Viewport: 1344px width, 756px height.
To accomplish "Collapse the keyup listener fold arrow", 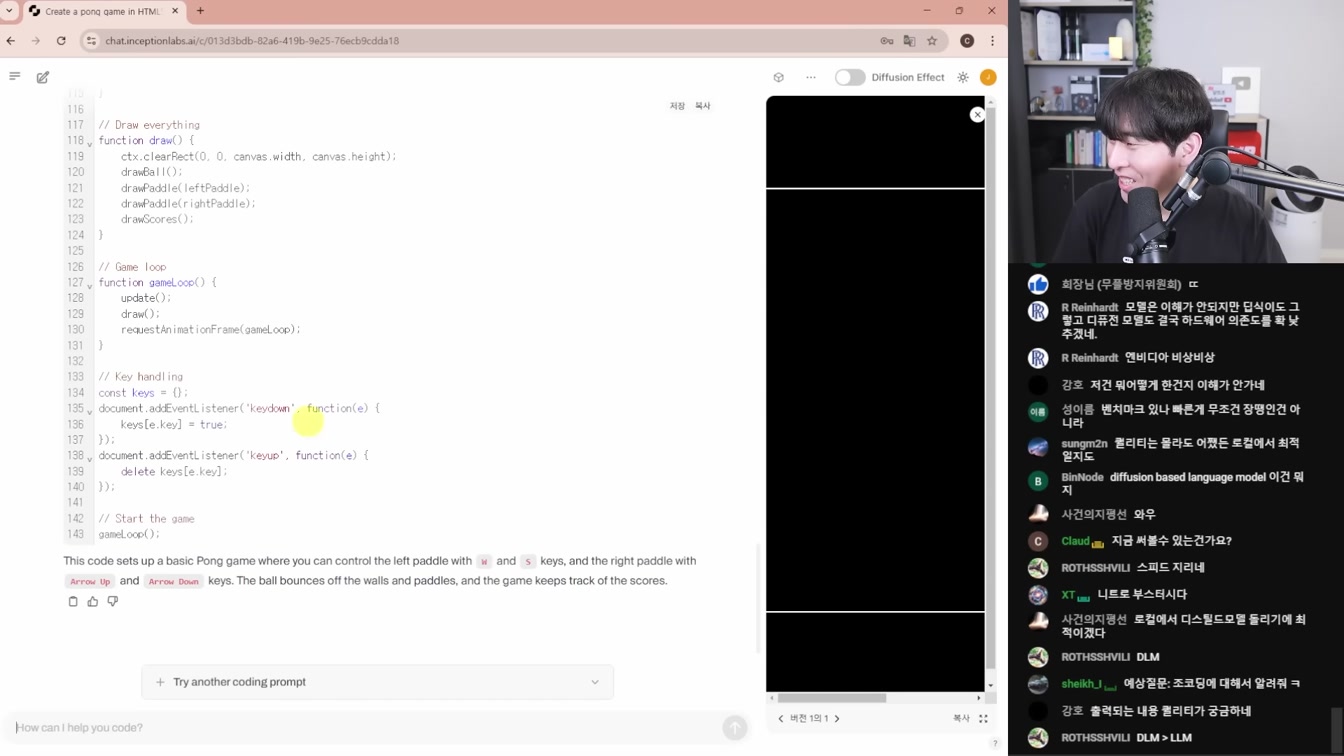I will [90, 459].
